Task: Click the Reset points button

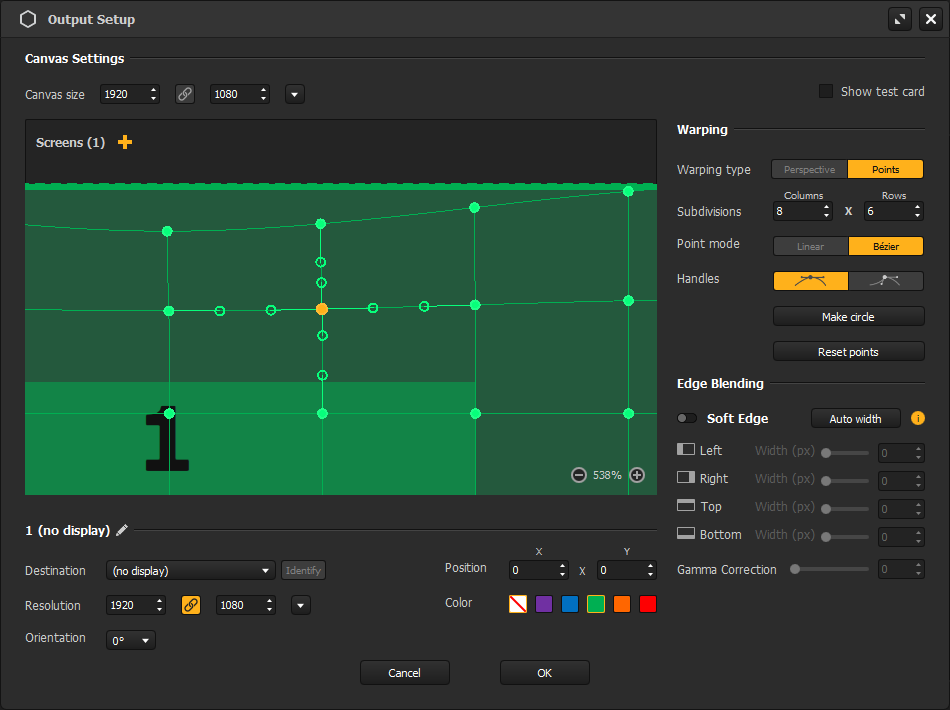Action: click(x=848, y=351)
